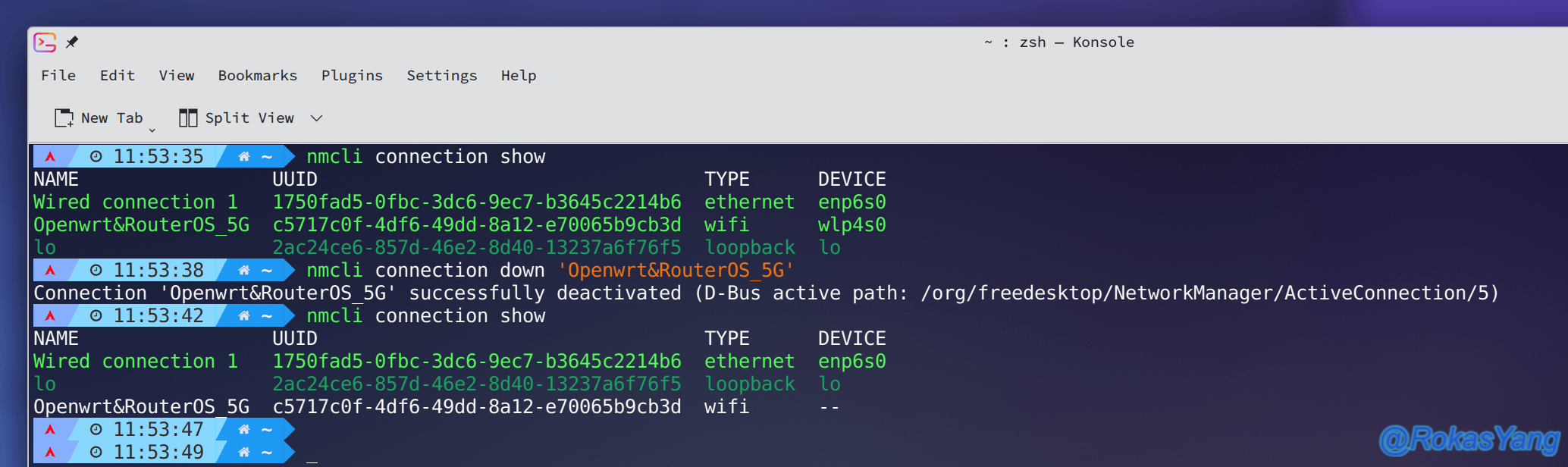The image size is (1568, 467).
Task: Open the Settings menu
Action: tap(442, 75)
